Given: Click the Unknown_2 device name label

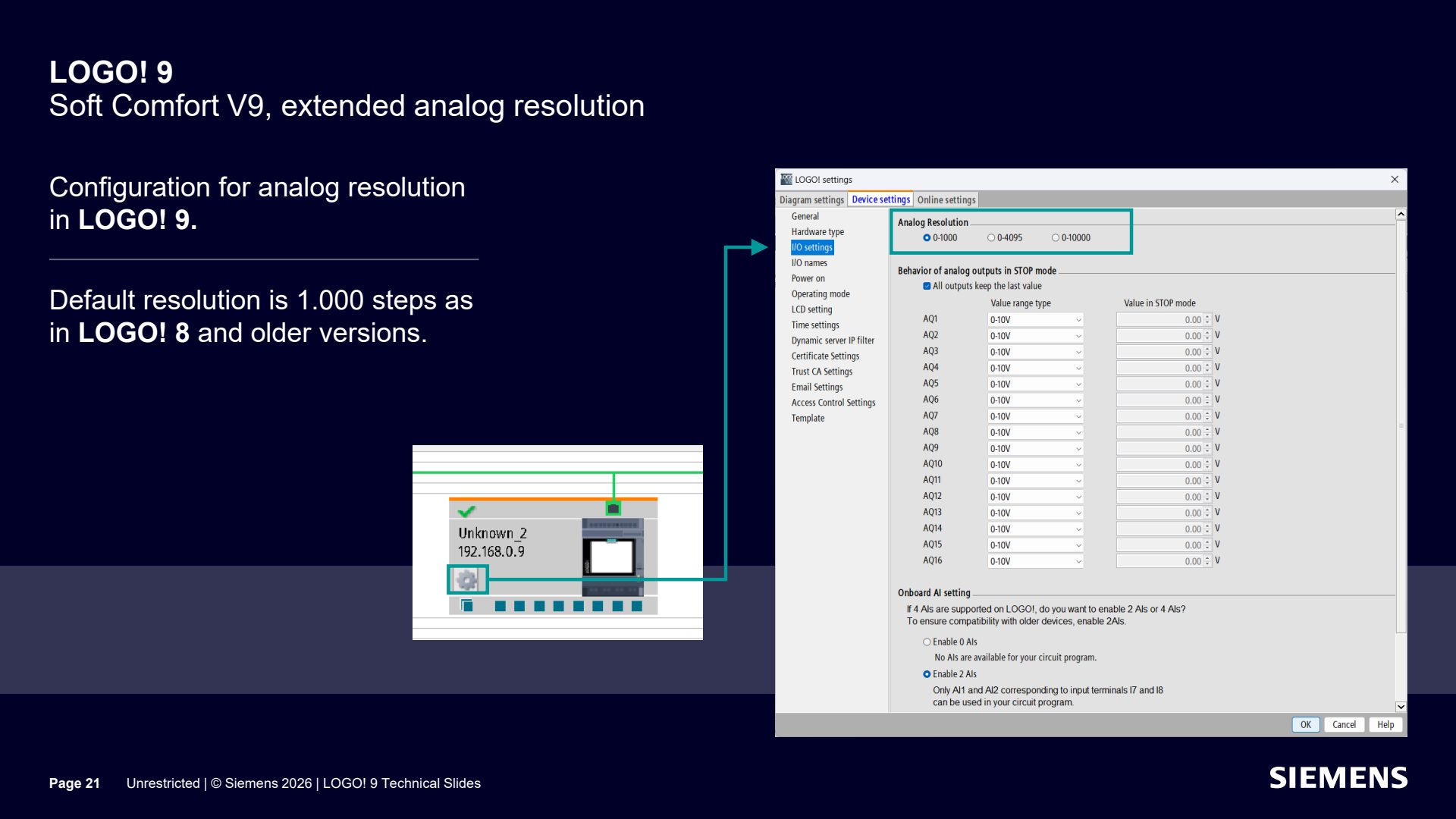Looking at the screenshot, I should click(x=493, y=533).
